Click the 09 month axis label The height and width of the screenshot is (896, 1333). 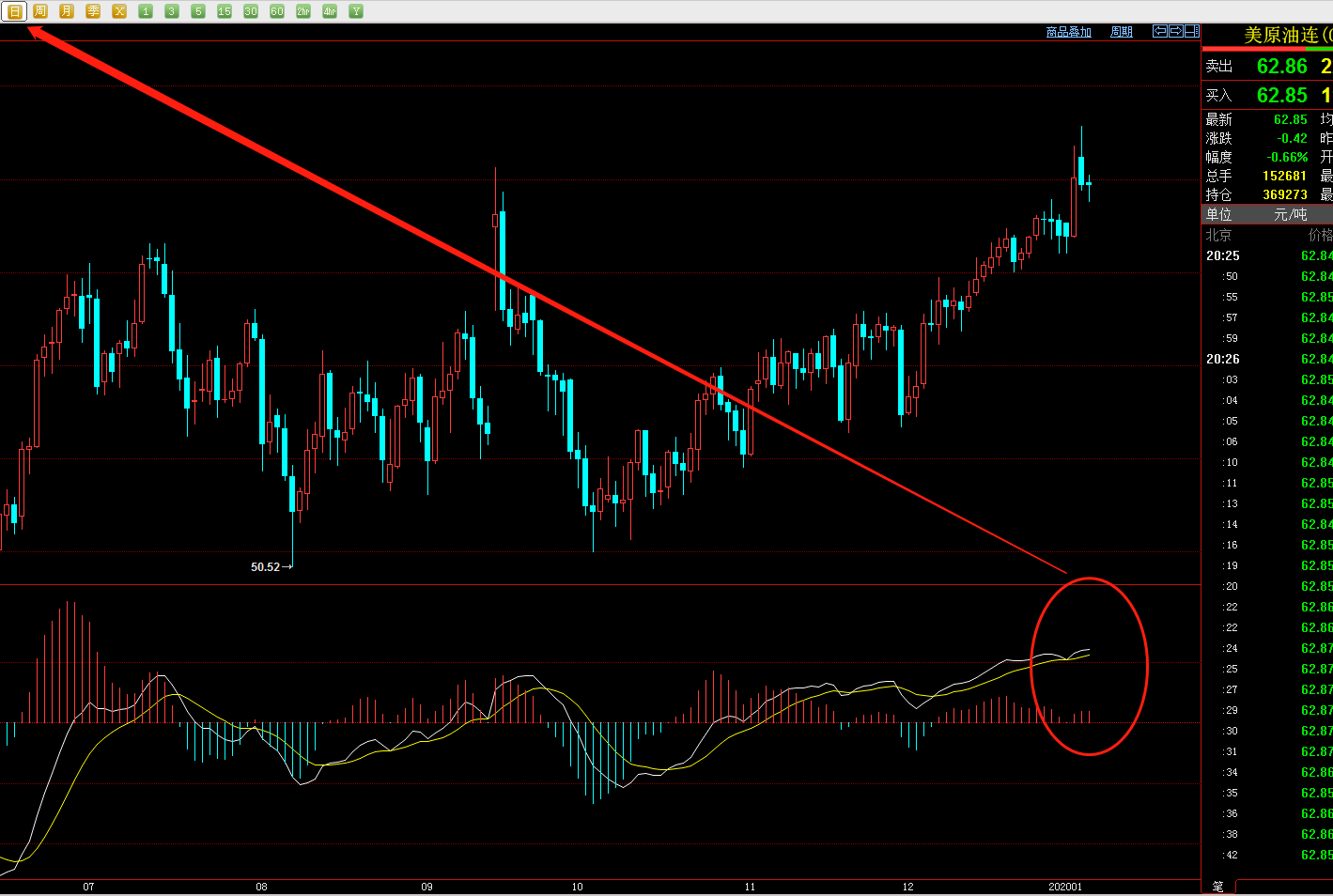click(426, 887)
